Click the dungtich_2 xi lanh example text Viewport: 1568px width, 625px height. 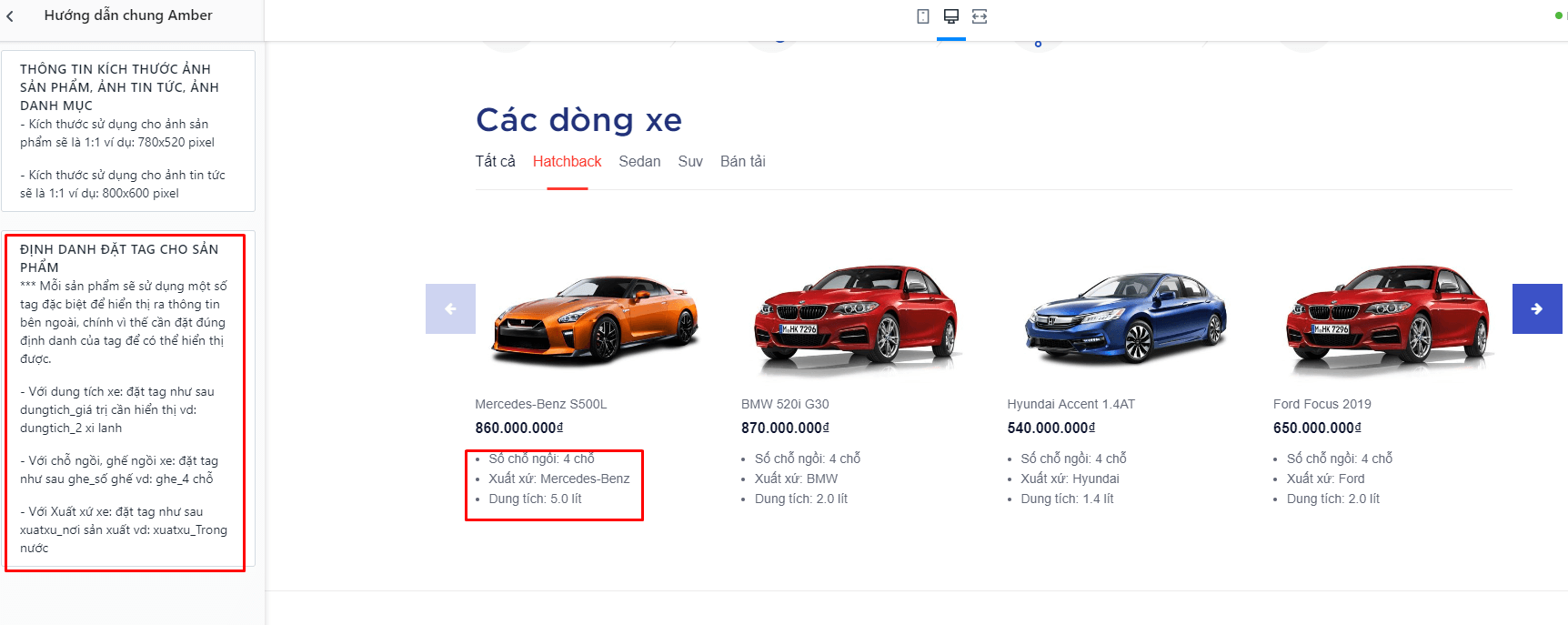(71, 428)
